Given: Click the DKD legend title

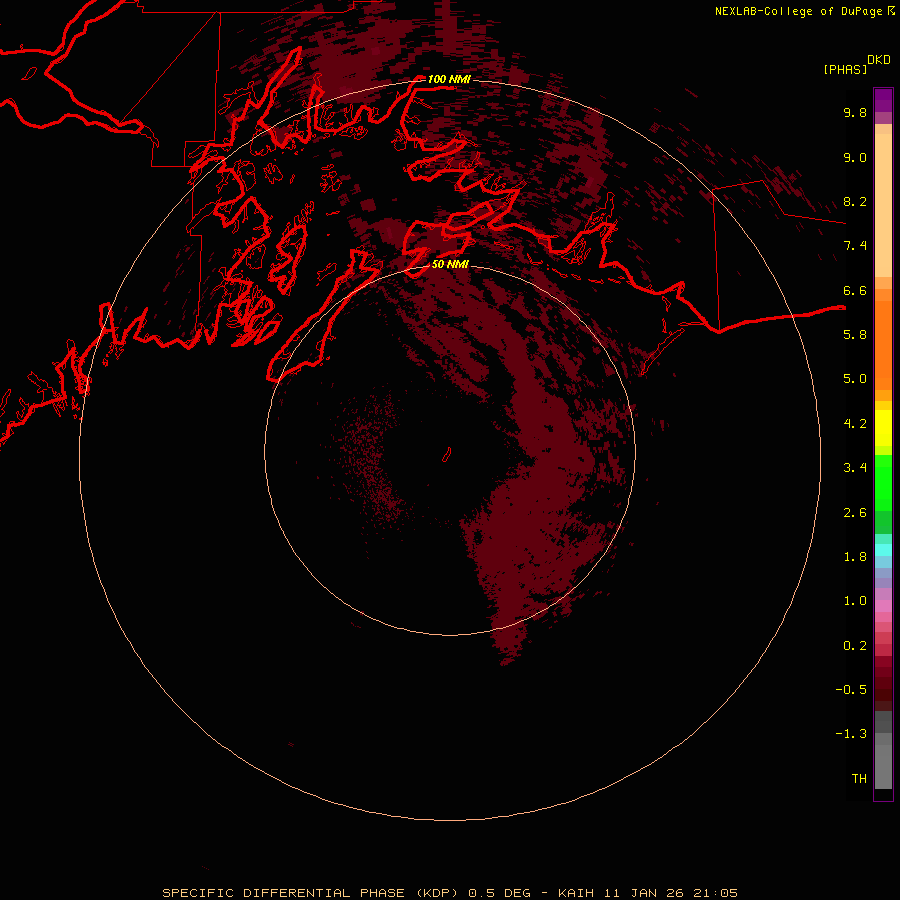Looking at the screenshot, I should (879, 60).
